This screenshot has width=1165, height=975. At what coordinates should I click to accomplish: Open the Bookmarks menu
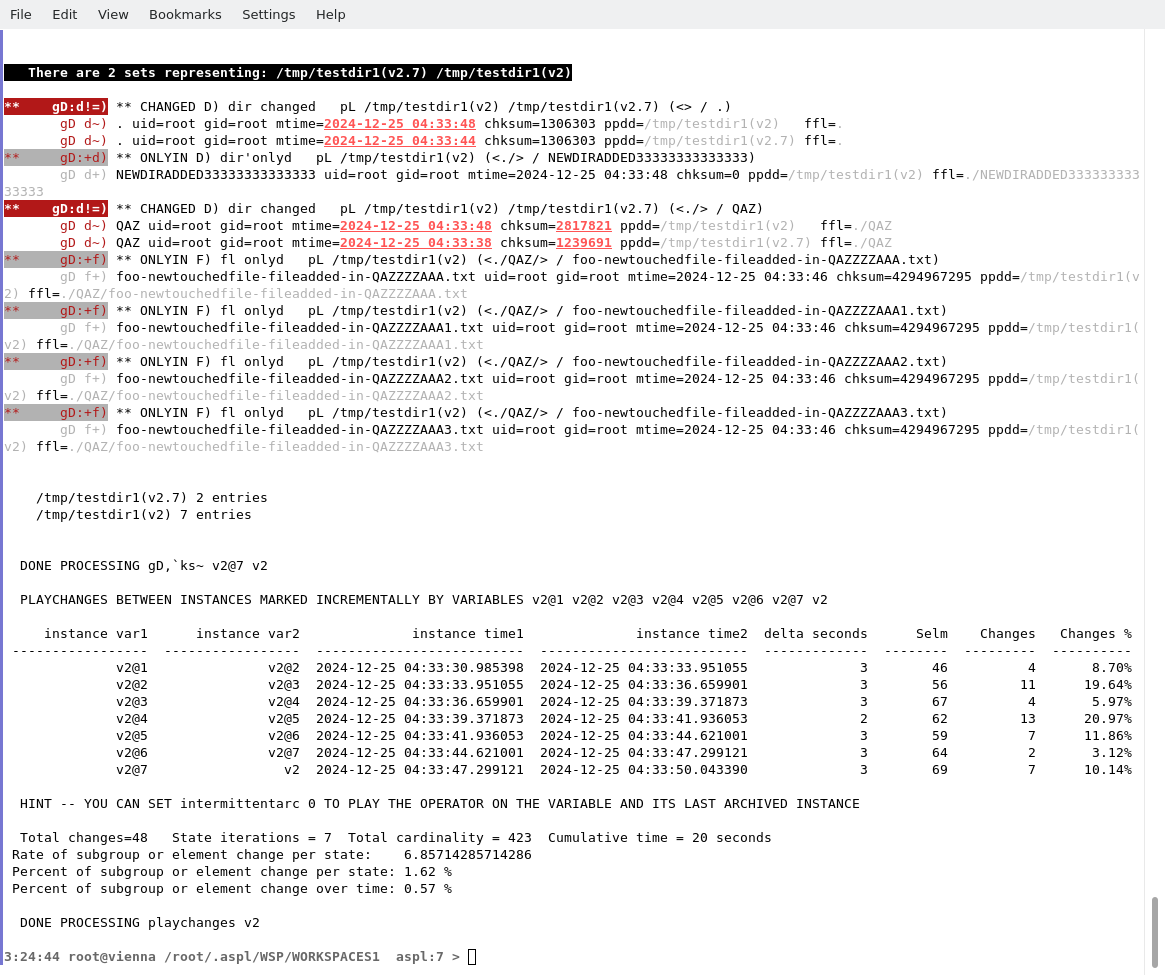click(185, 14)
